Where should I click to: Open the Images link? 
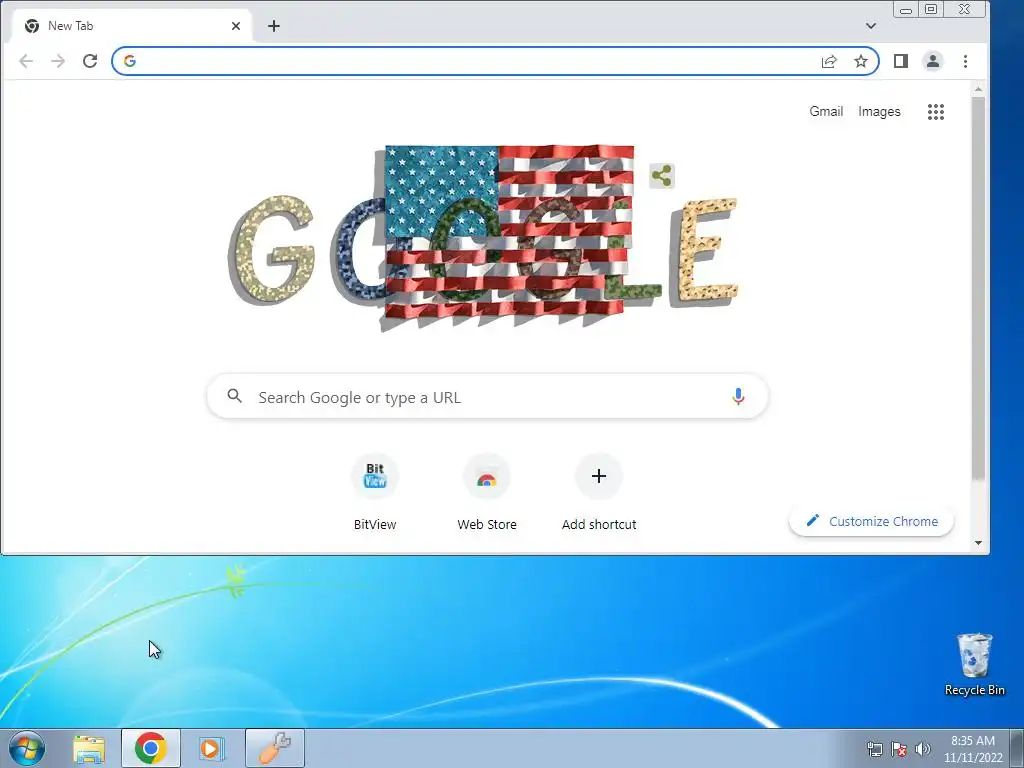coord(879,112)
